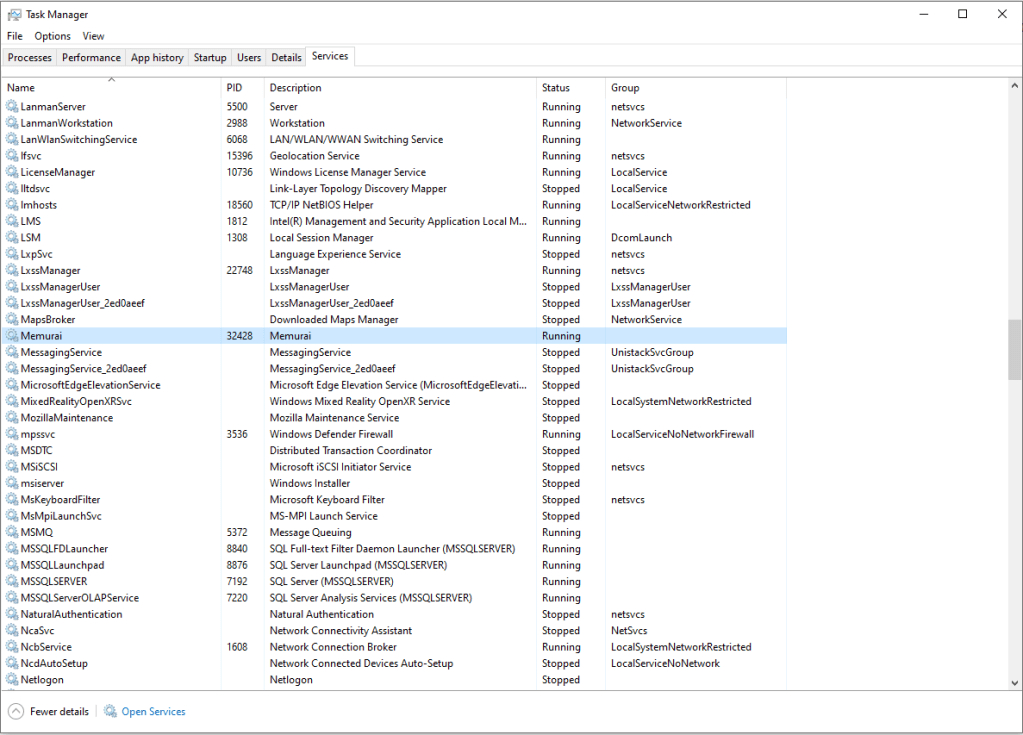1023x735 pixels.
Task: Collapse view using Fewer details arrow
Action: (x=15, y=711)
